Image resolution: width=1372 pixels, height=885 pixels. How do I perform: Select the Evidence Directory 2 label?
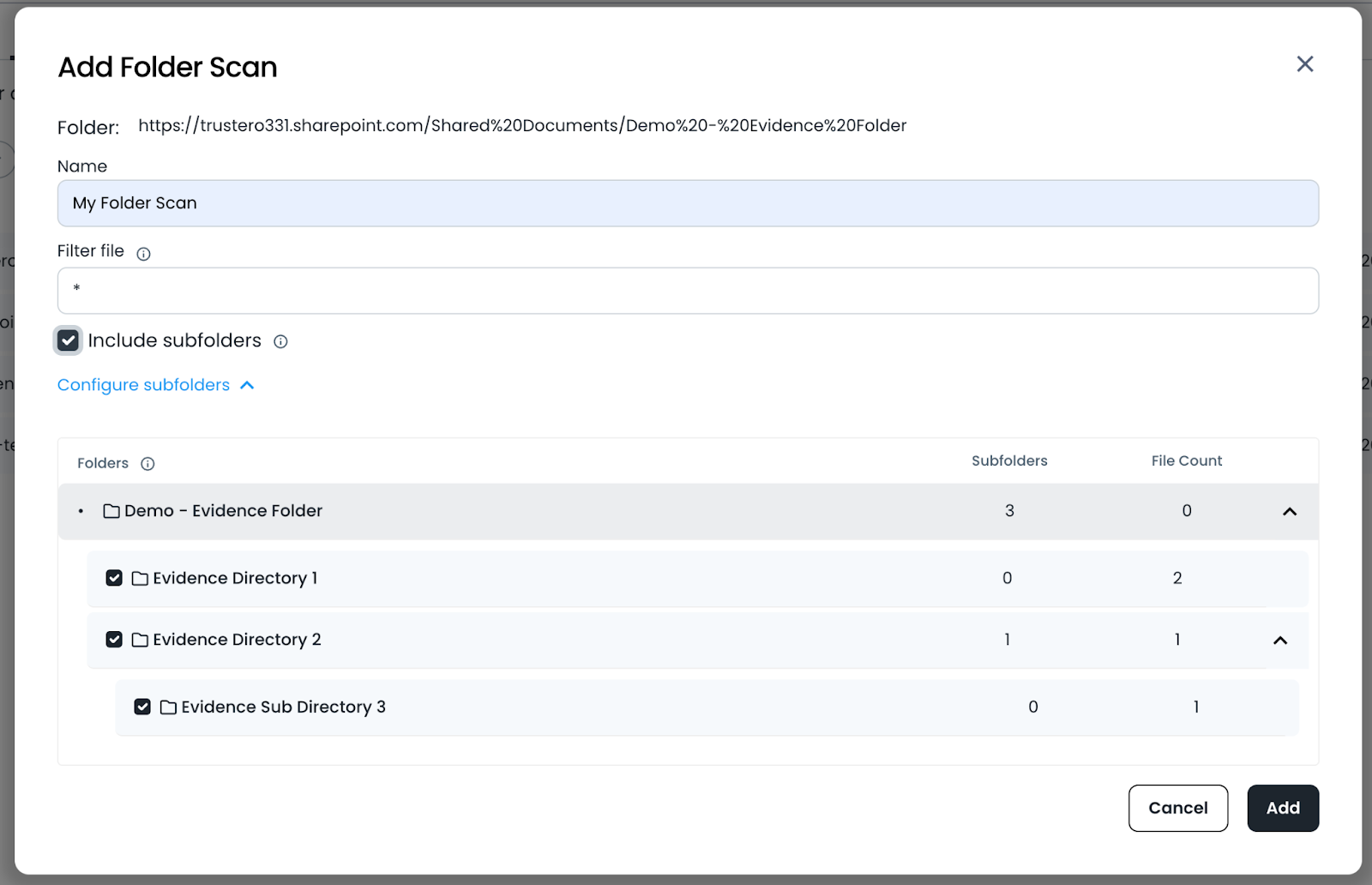(237, 640)
